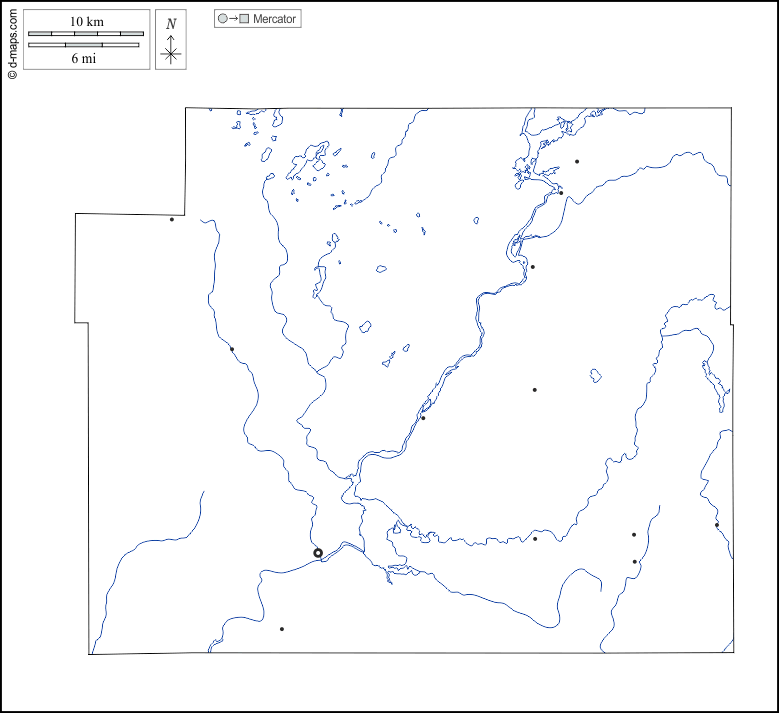Click the southernmost city dot near the bottom border
This screenshot has height=713, width=779.
pyautogui.click(x=282, y=629)
